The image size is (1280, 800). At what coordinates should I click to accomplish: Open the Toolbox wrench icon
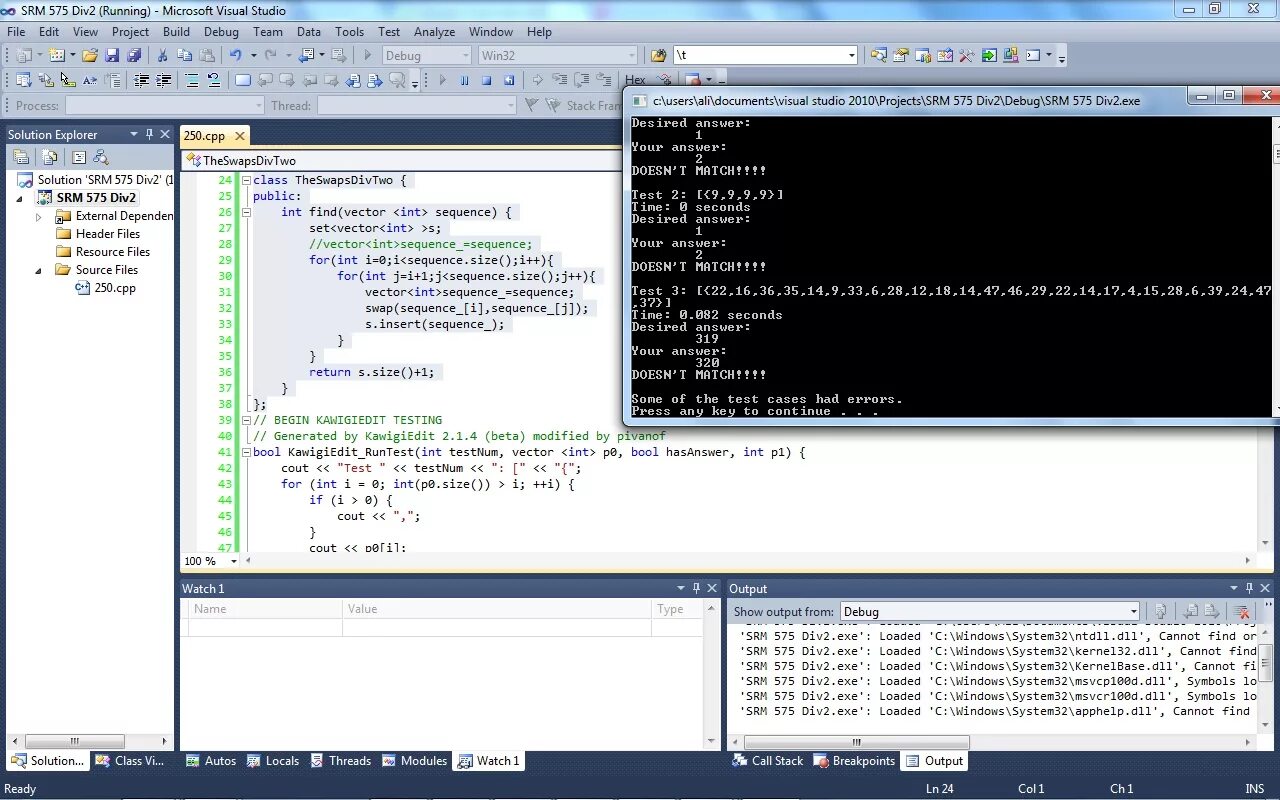(x=967, y=55)
